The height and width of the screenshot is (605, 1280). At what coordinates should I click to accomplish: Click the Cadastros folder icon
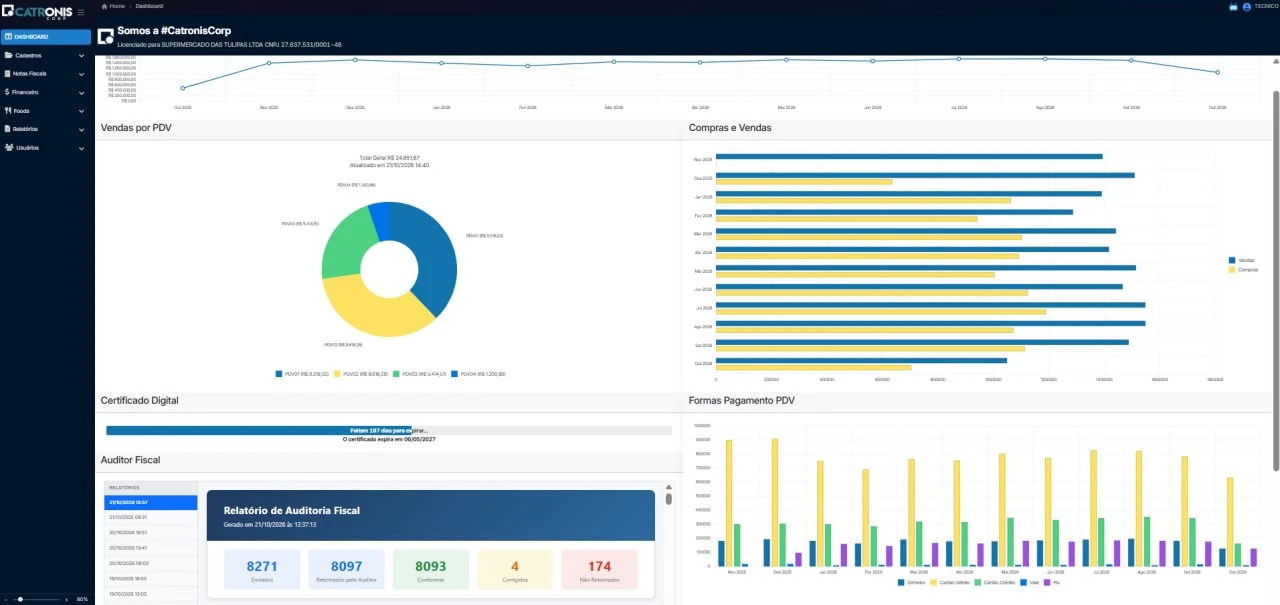8,55
